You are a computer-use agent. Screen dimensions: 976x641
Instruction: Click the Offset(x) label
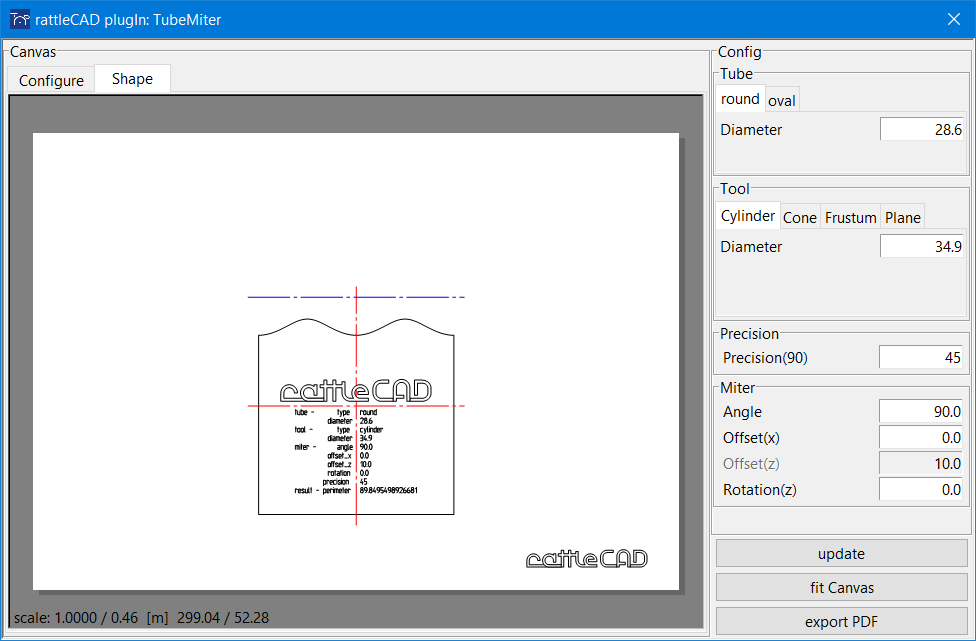point(751,438)
